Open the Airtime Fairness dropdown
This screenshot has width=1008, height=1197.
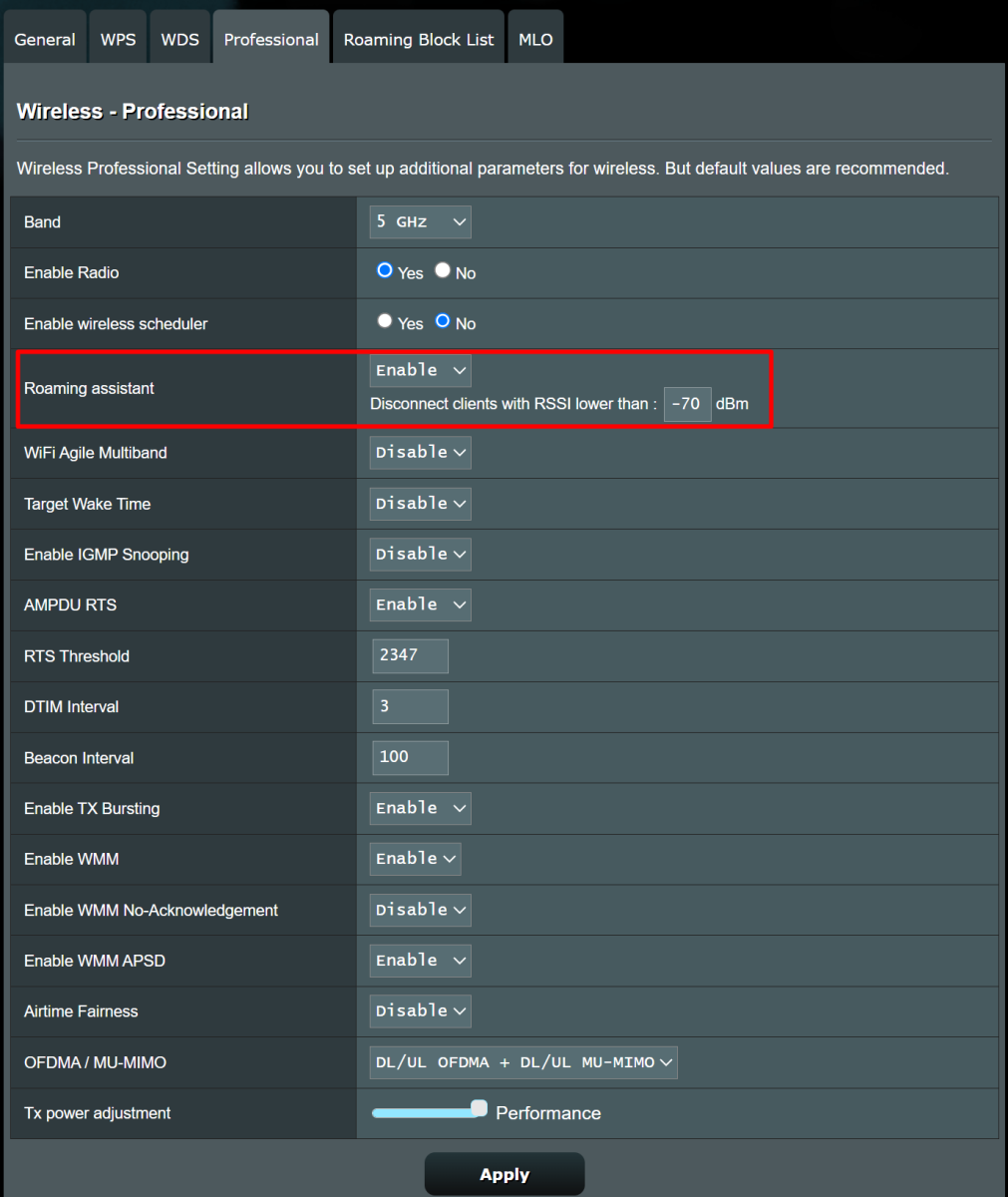tap(420, 1010)
